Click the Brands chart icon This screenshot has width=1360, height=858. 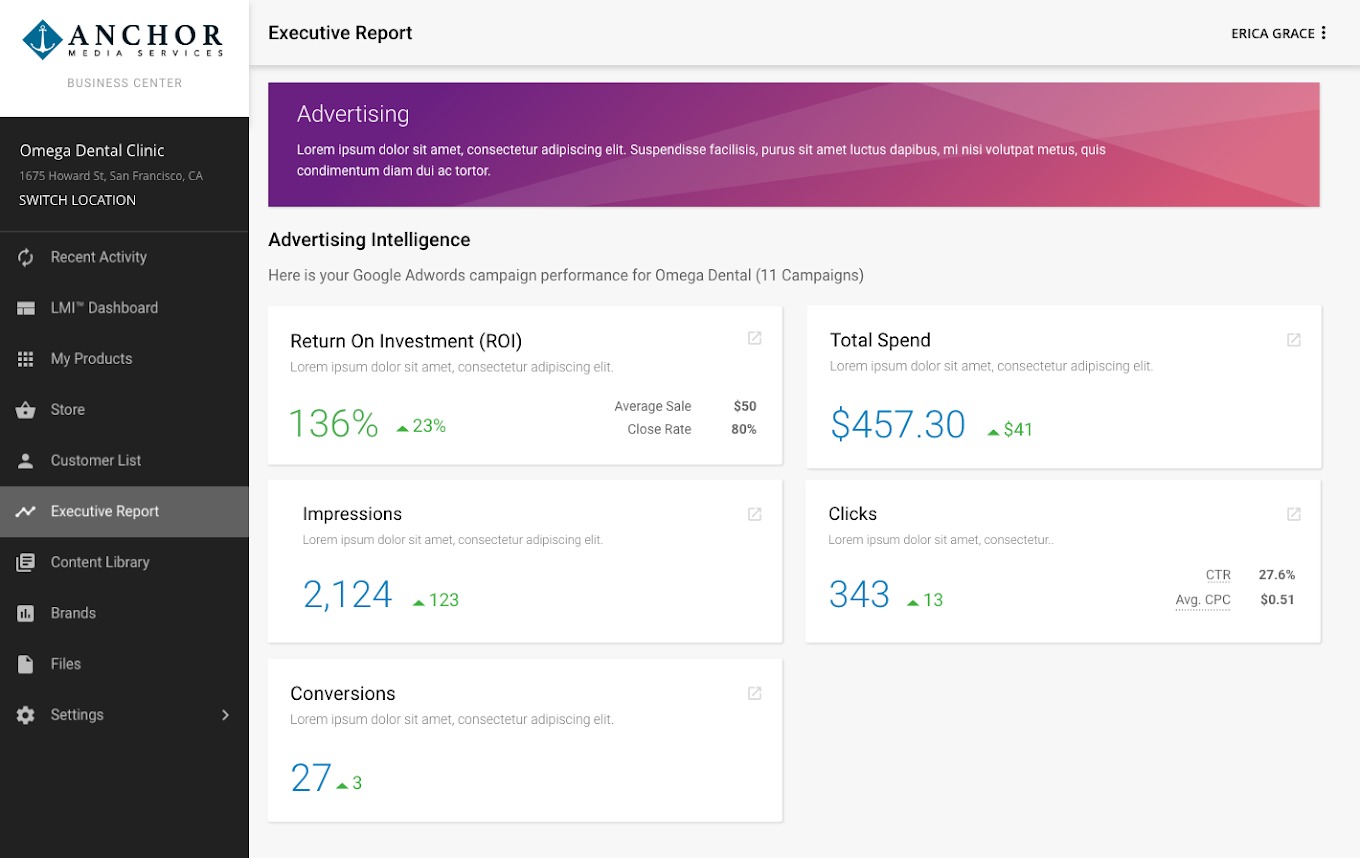point(26,613)
